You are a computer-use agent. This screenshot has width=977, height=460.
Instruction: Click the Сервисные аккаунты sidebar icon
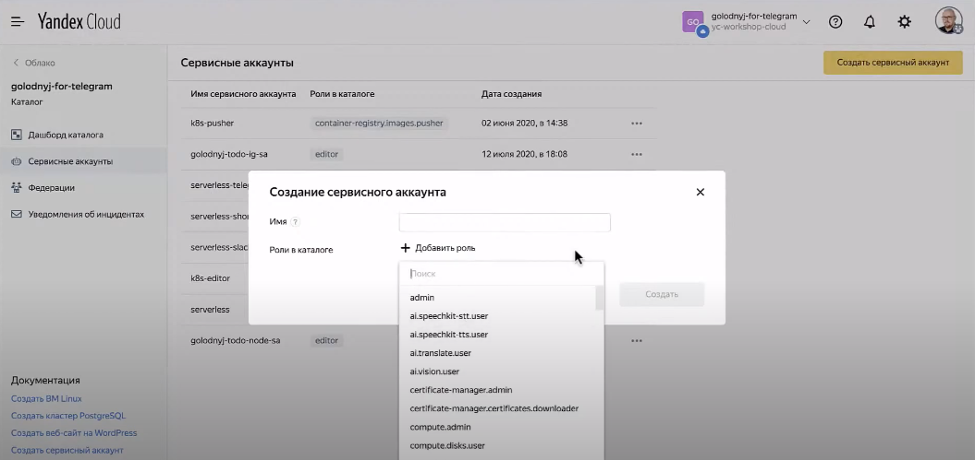click(16, 161)
